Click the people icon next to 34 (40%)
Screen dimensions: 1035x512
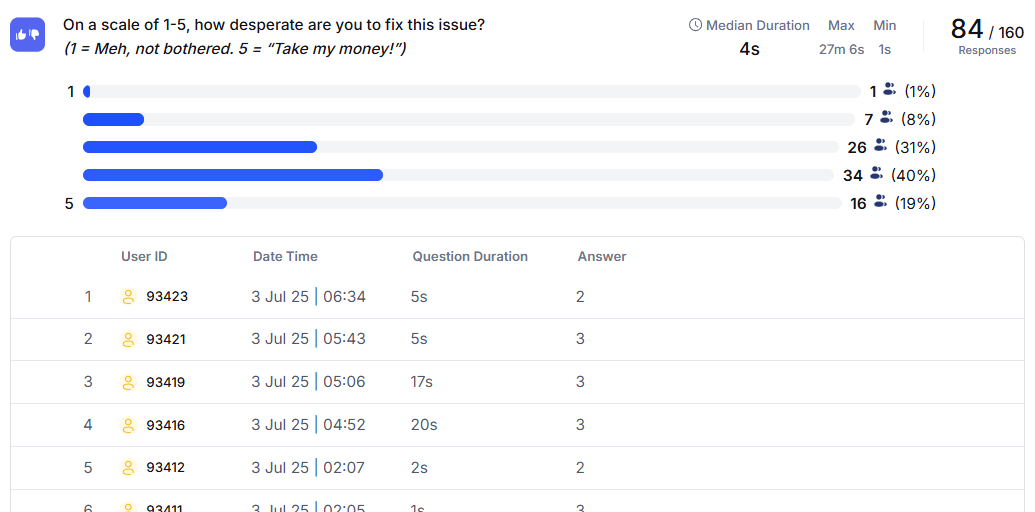click(x=876, y=174)
